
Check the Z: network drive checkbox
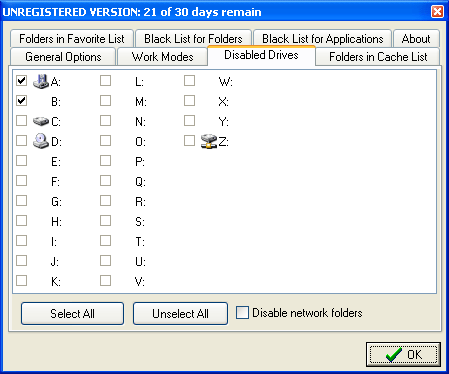point(189,141)
